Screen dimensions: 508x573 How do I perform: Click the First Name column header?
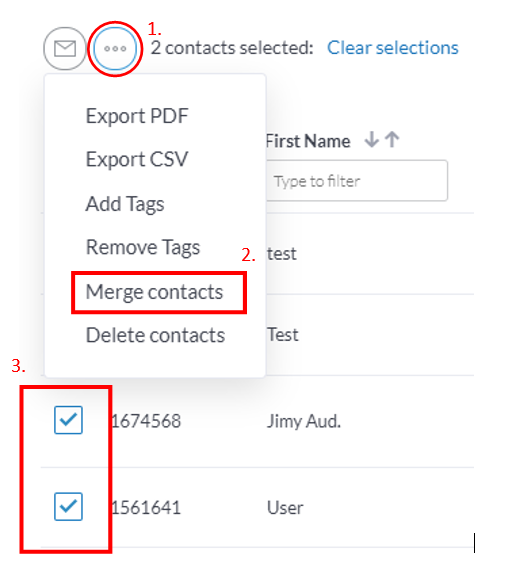point(308,141)
